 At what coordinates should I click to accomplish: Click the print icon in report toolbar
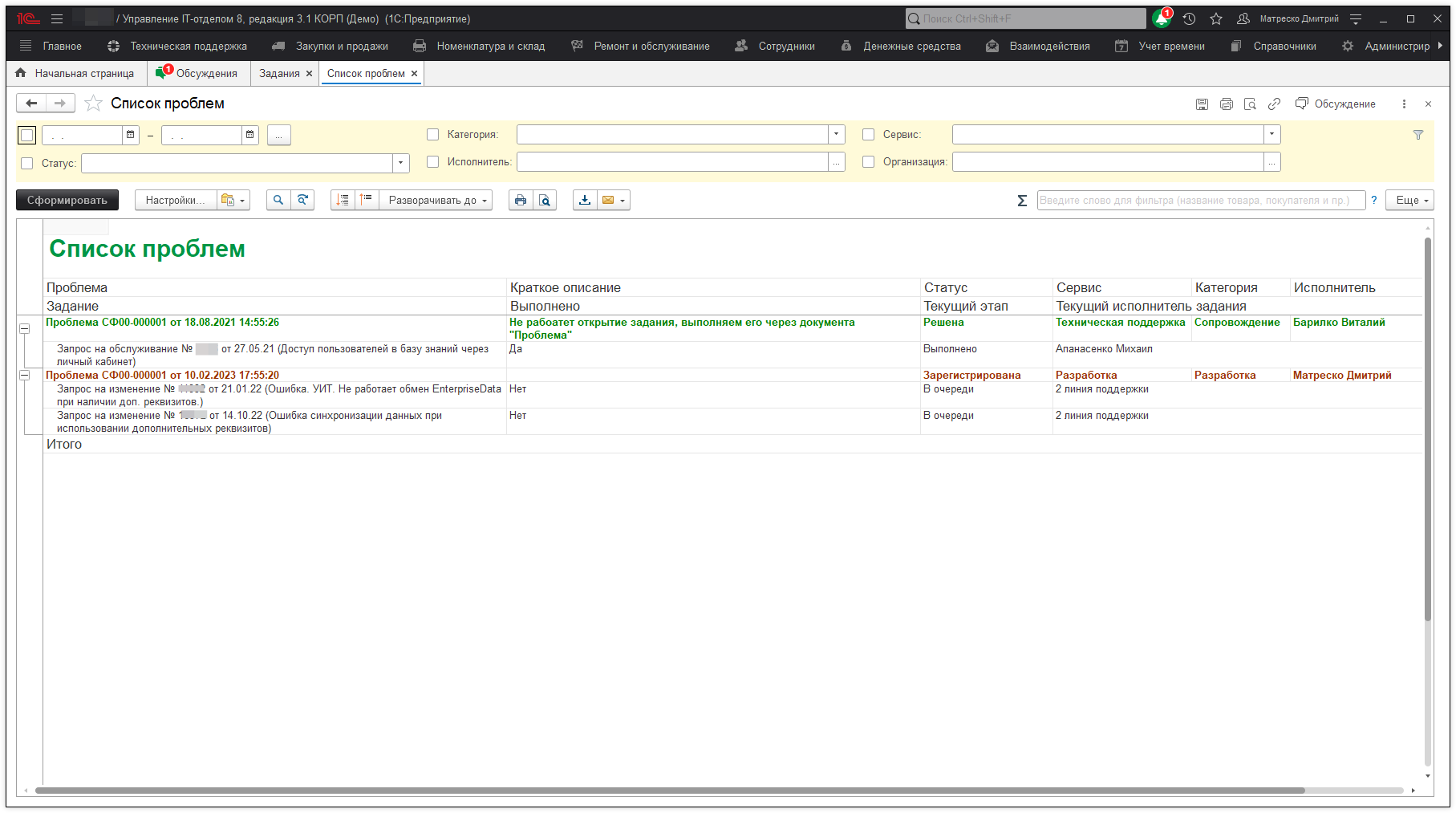[521, 200]
